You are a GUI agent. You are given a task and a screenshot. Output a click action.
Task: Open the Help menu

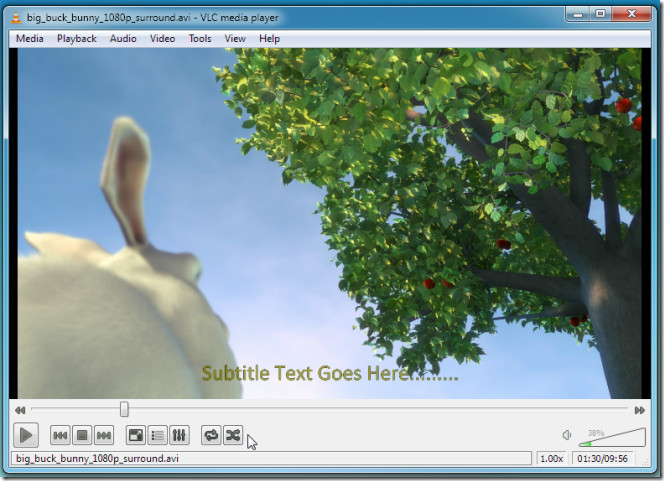pos(269,39)
